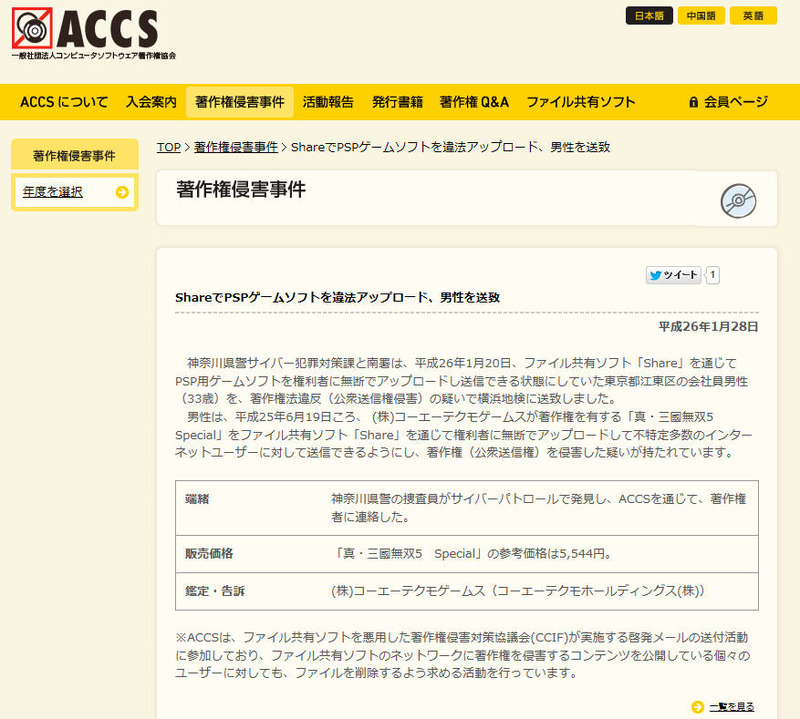The image size is (800, 719).
Task: Go to 活動報告 in the navigation bar
Action: (328, 102)
